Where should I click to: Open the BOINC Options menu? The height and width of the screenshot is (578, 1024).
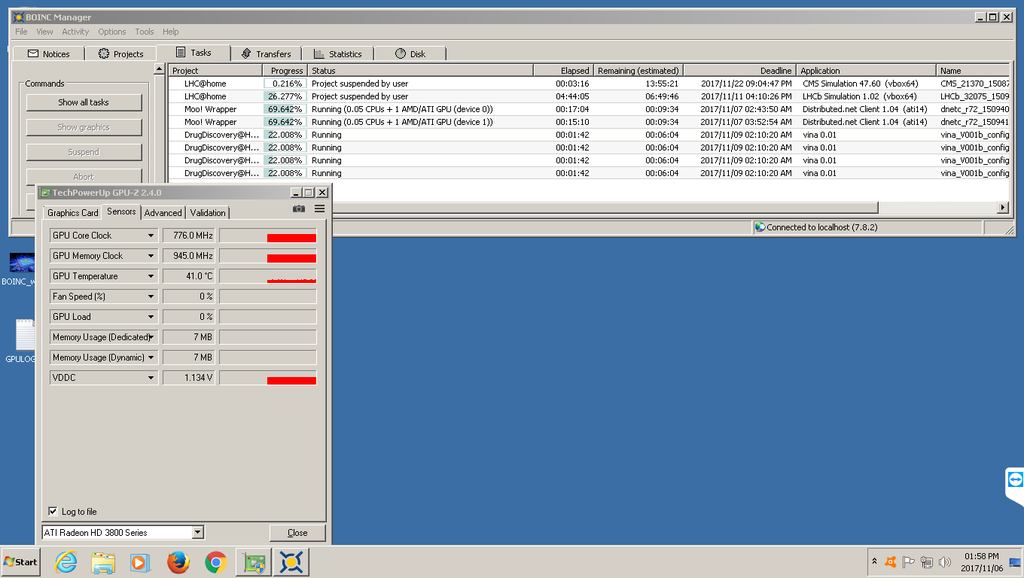click(x=112, y=31)
